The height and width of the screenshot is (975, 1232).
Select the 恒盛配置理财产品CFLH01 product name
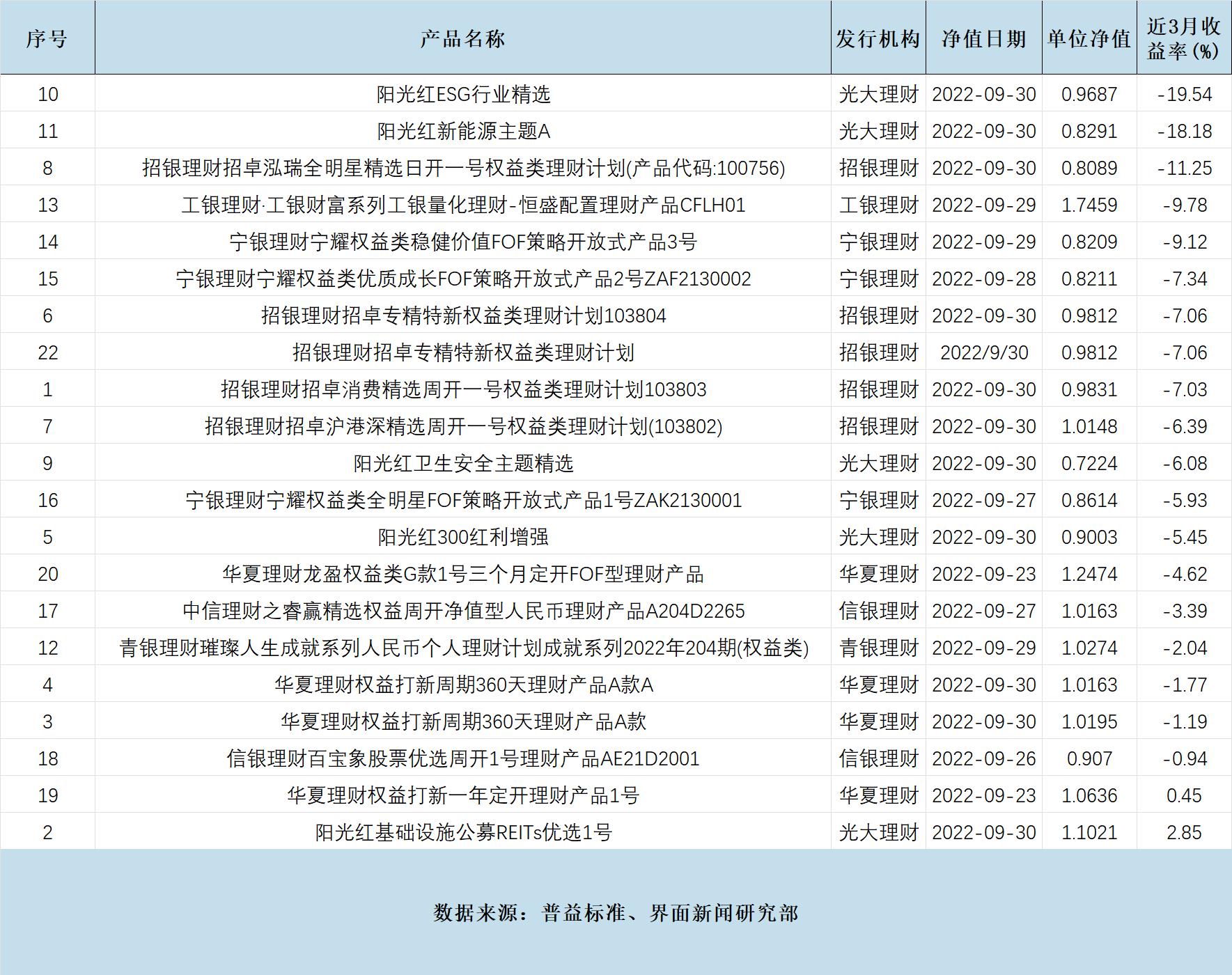pyautogui.click(x=463, y=205)
